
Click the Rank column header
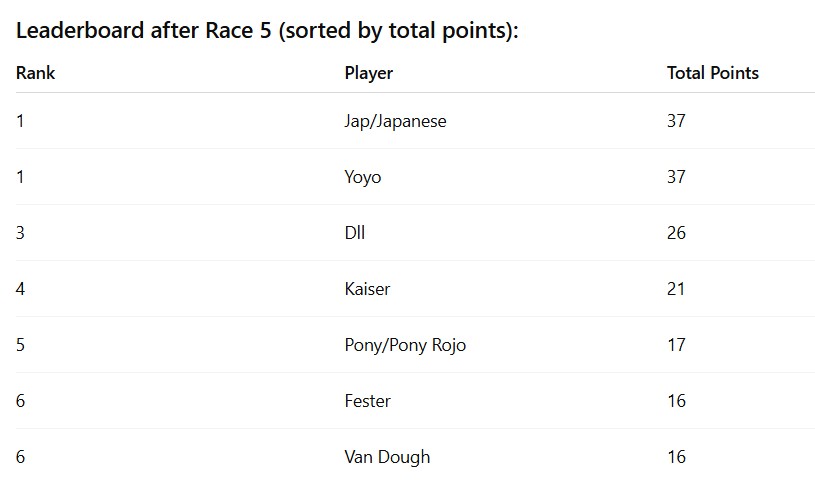point(35,73)
